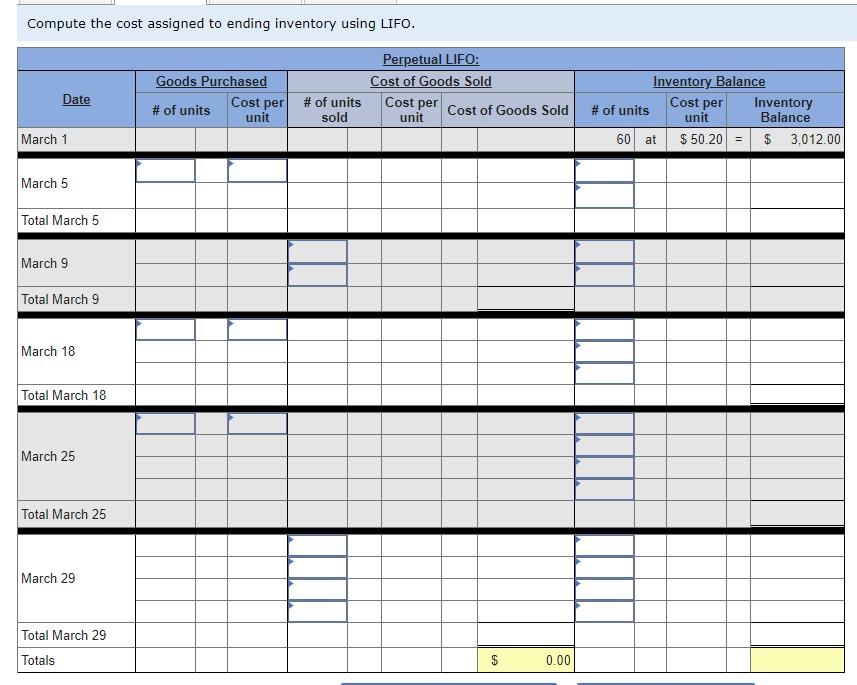Select the first March 29 units sold cell
The height and width of the screenshot is (685, 857).
(x=317, y=545)
